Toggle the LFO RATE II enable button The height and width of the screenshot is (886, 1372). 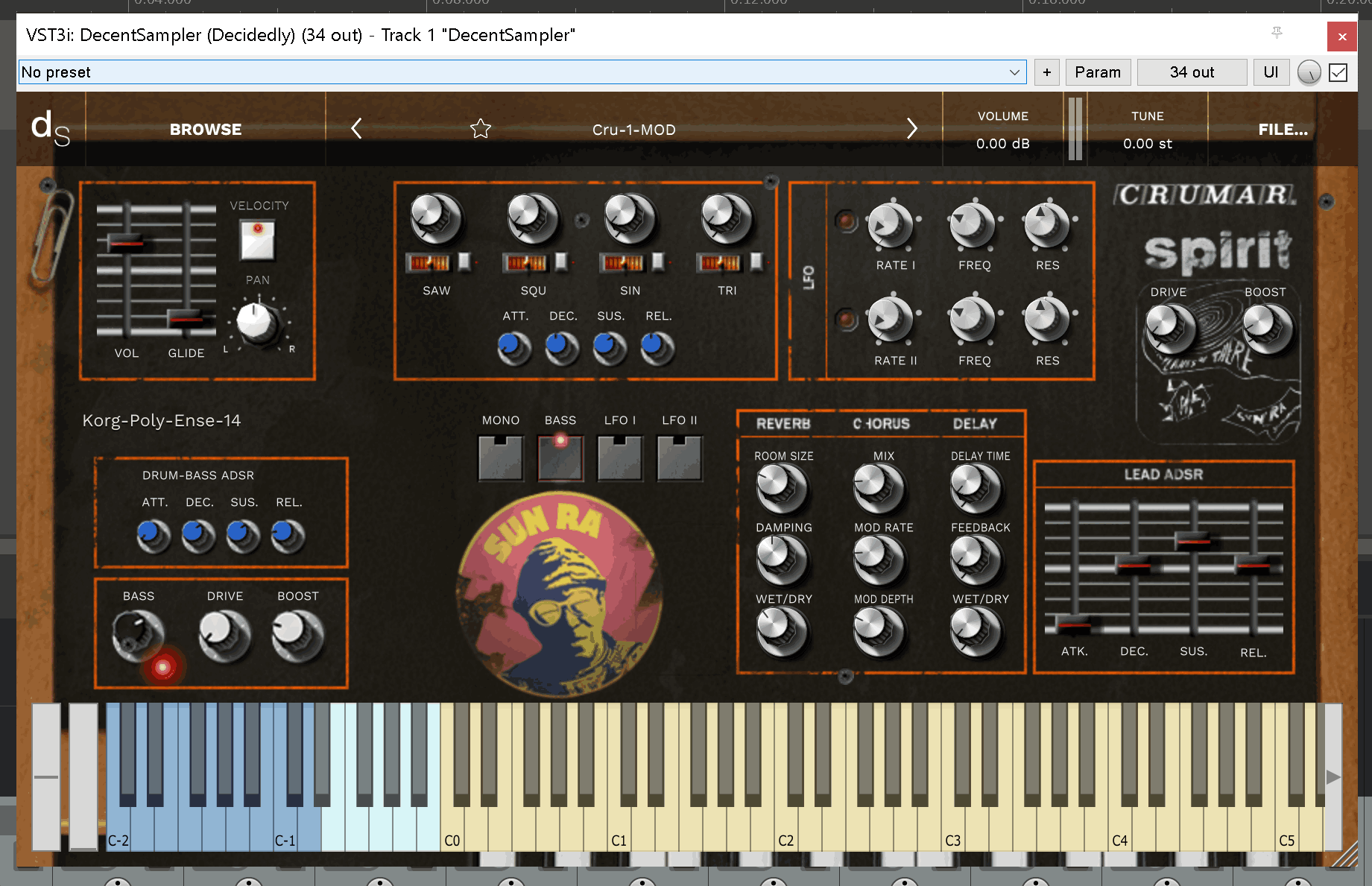coord(846,320)
